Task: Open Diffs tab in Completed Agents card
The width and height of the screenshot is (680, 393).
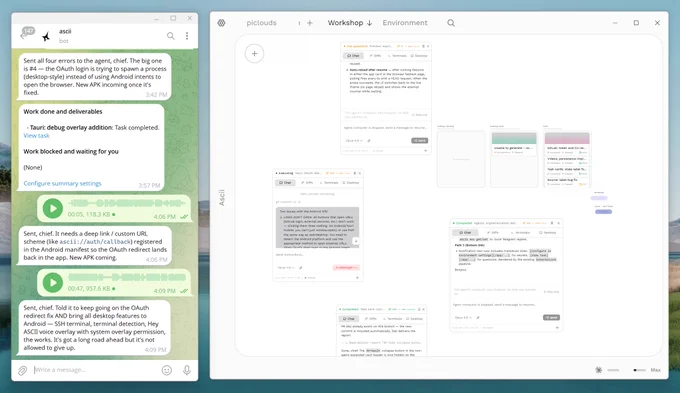Action: (x=492, y=233)
